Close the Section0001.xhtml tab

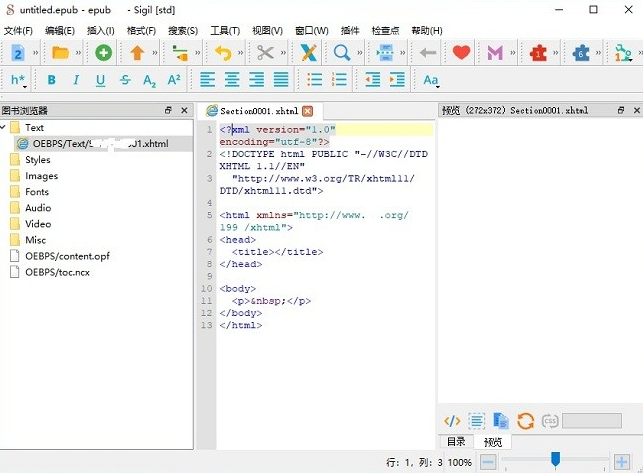[308, 111]
